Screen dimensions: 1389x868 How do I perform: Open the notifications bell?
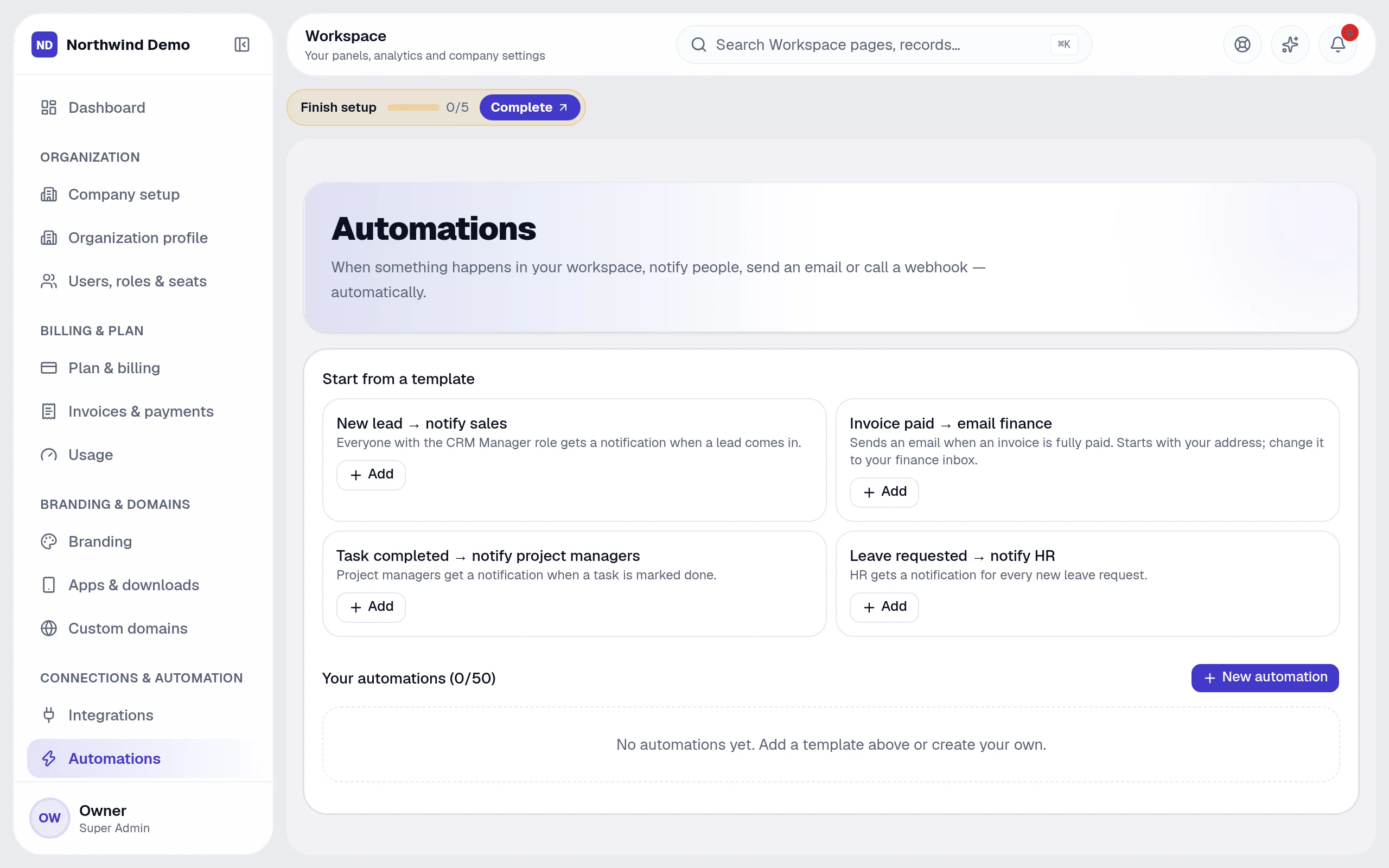(x=1337, y=44)
